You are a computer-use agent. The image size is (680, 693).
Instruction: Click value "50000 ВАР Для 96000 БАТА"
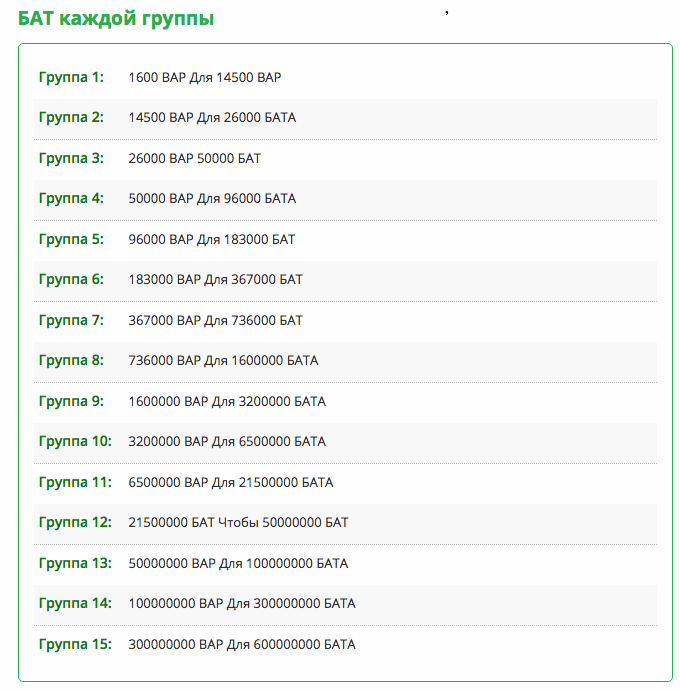(x=212, y=198)
